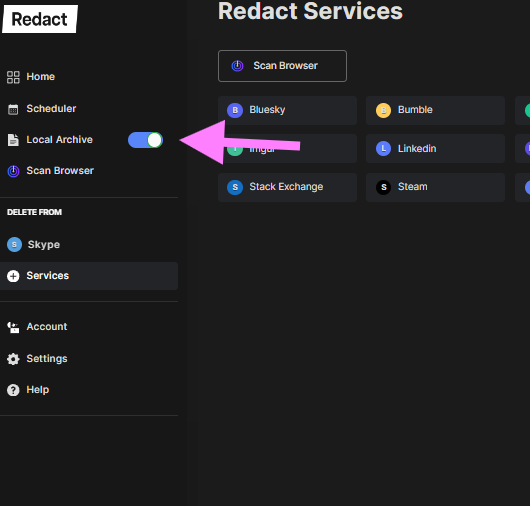530x506 pixels.
Task: Click the Redact Services heading
Action: 310,11
